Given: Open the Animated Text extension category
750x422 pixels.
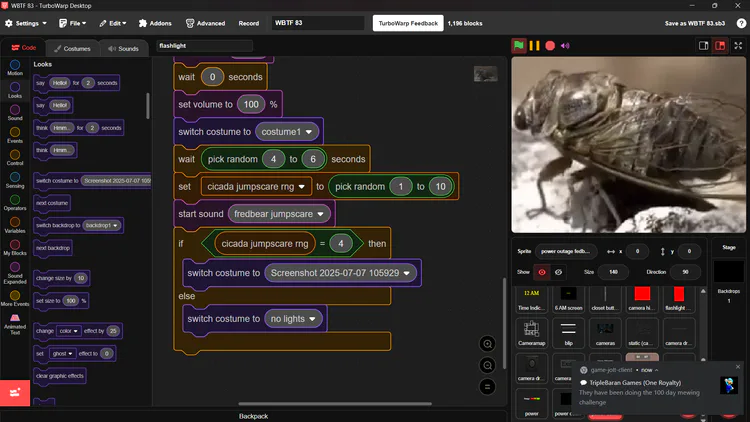Looking at the screenshot, I should click(x=15, y=324).
